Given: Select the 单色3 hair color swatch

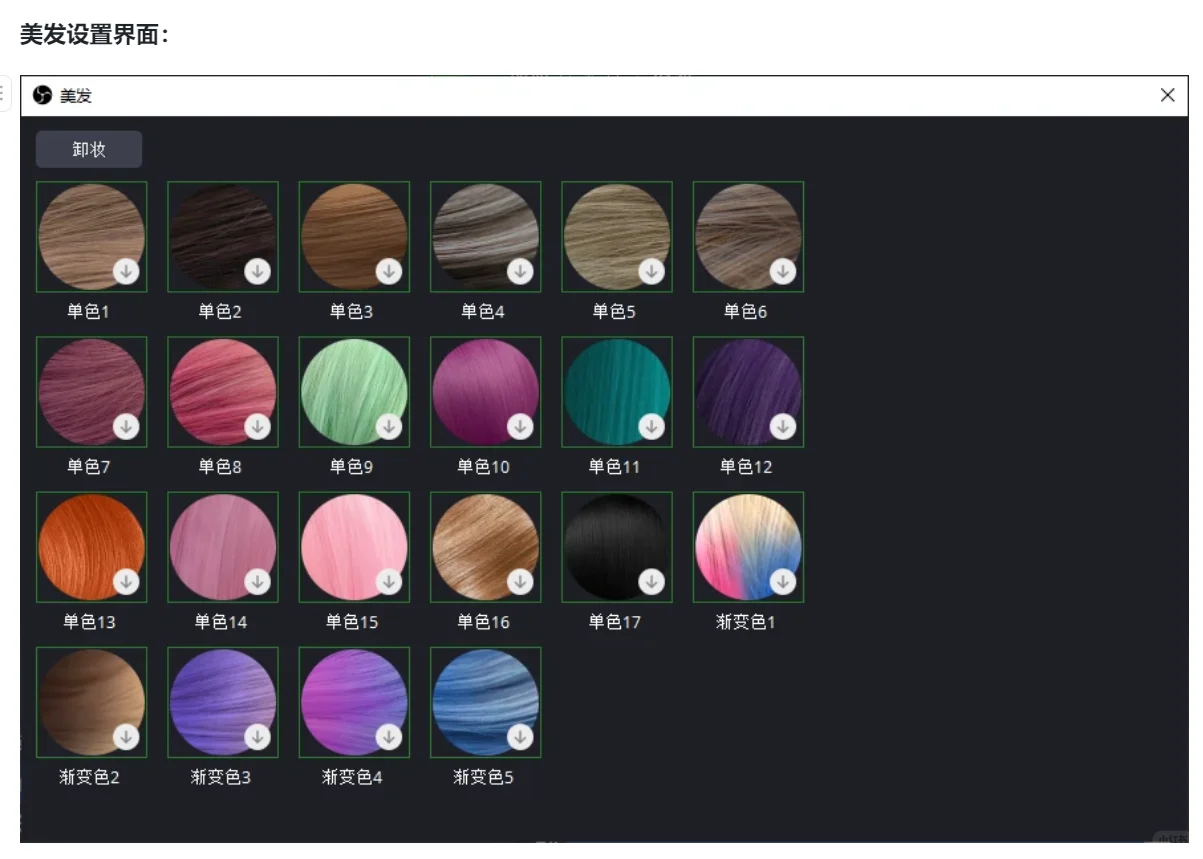Looking at the screenshot, I should pyautogui.click(x=354, y=237).
